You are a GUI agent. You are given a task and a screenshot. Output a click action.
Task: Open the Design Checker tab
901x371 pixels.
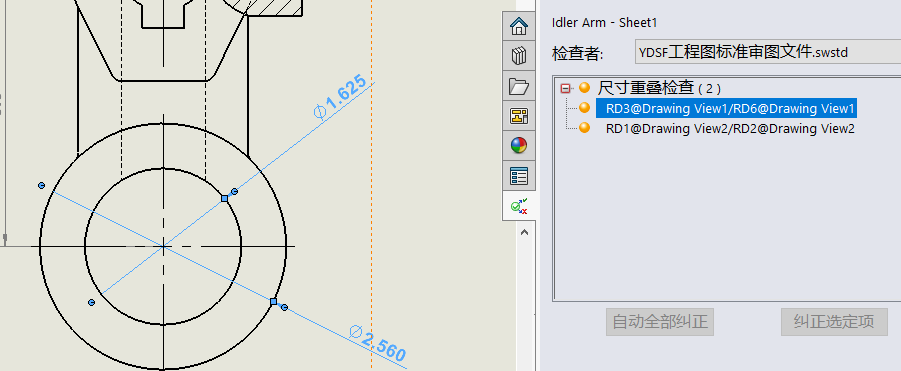(x=519, y=206)
